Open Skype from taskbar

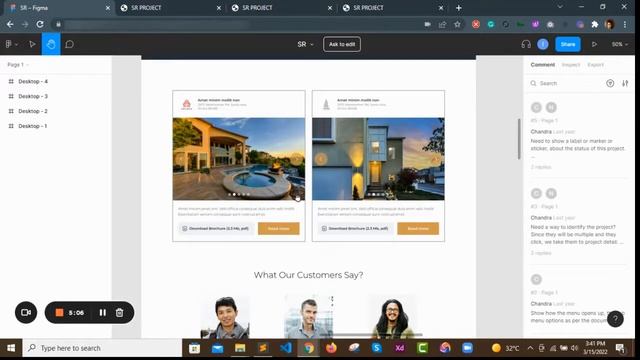click(376, 348)
